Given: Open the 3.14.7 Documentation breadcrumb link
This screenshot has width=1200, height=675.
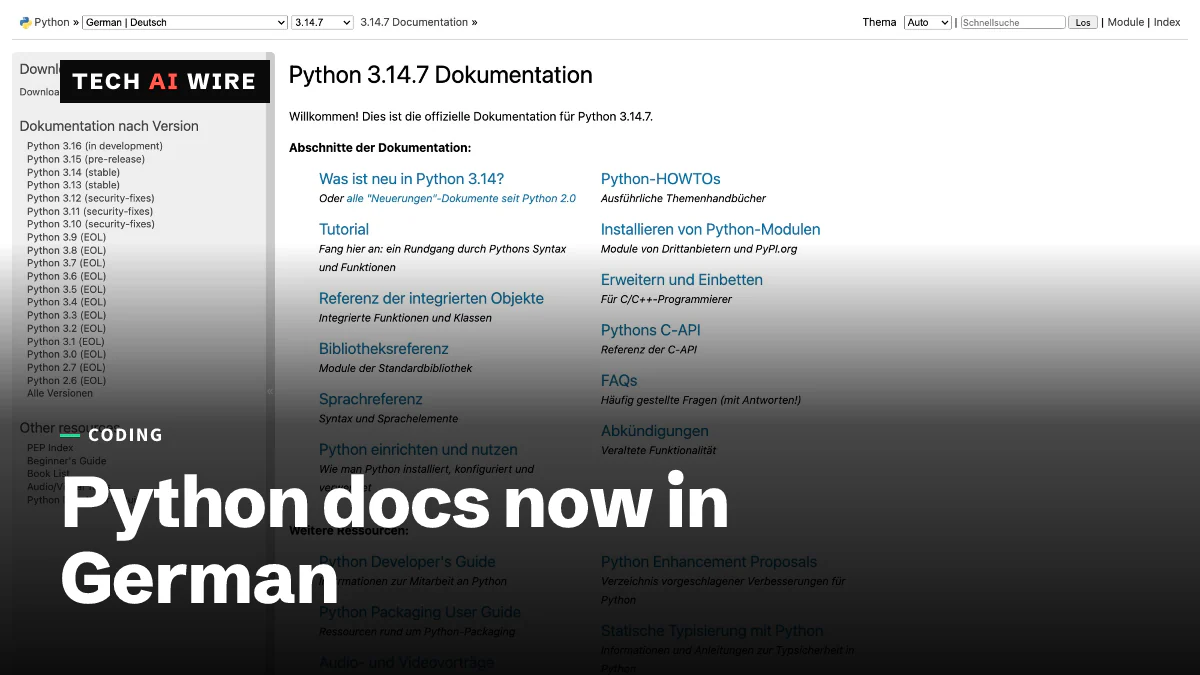Looking at the screenshot, I should (414, 22).
